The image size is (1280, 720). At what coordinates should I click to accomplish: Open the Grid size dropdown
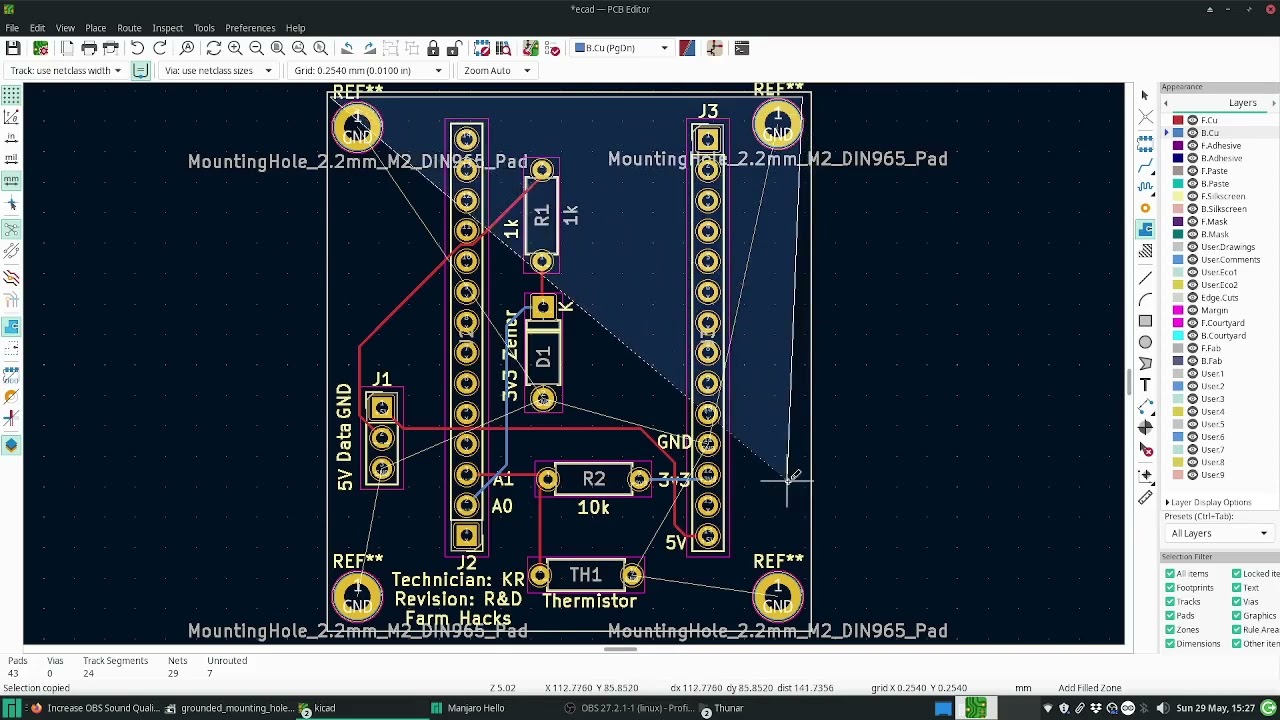(367, 70)
